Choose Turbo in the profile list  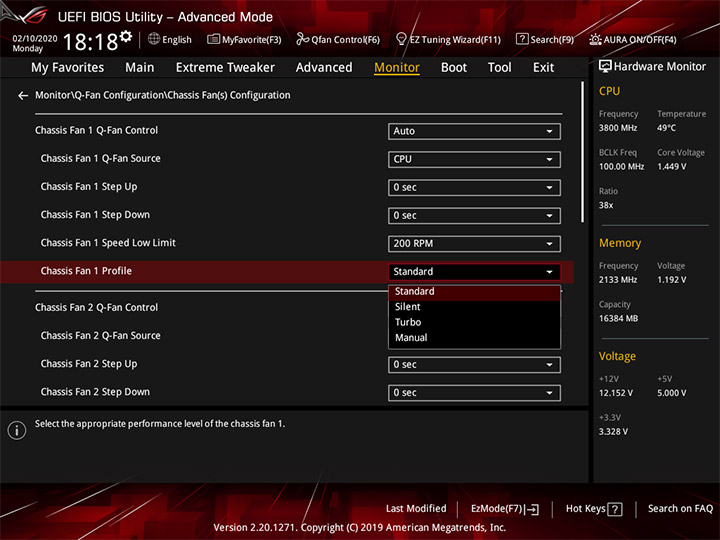click(x=474, y=322)
